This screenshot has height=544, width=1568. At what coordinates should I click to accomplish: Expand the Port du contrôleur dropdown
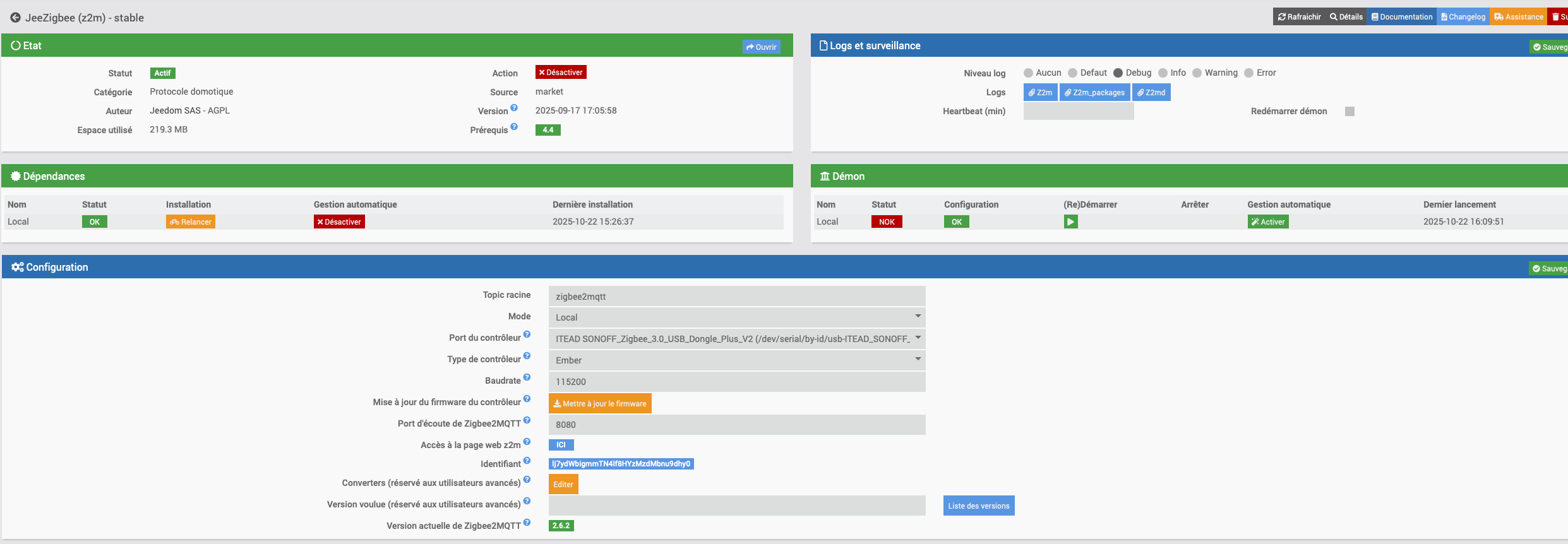[x=736, y=339]
